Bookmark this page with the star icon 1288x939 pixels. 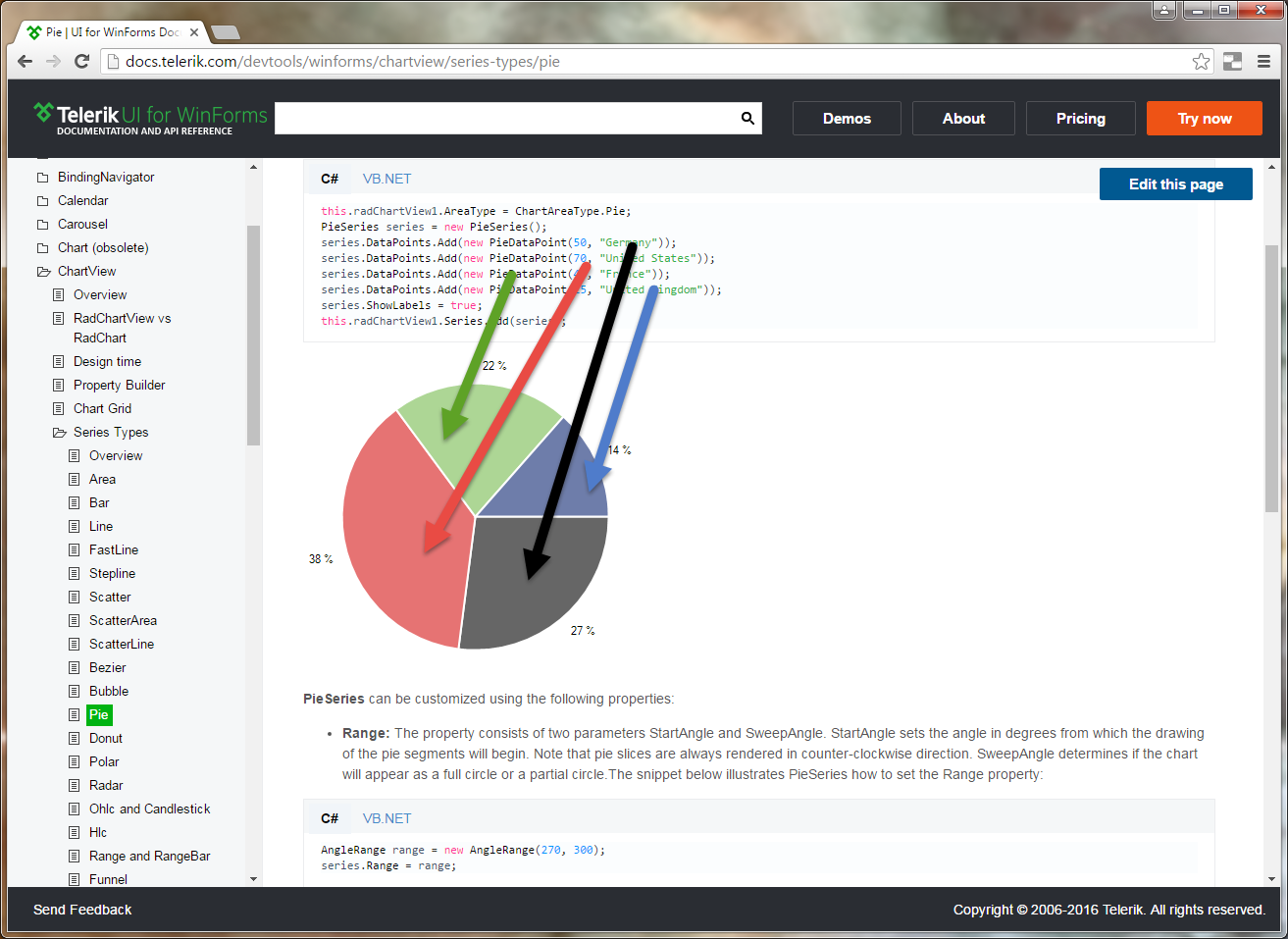click(1201, 62)
